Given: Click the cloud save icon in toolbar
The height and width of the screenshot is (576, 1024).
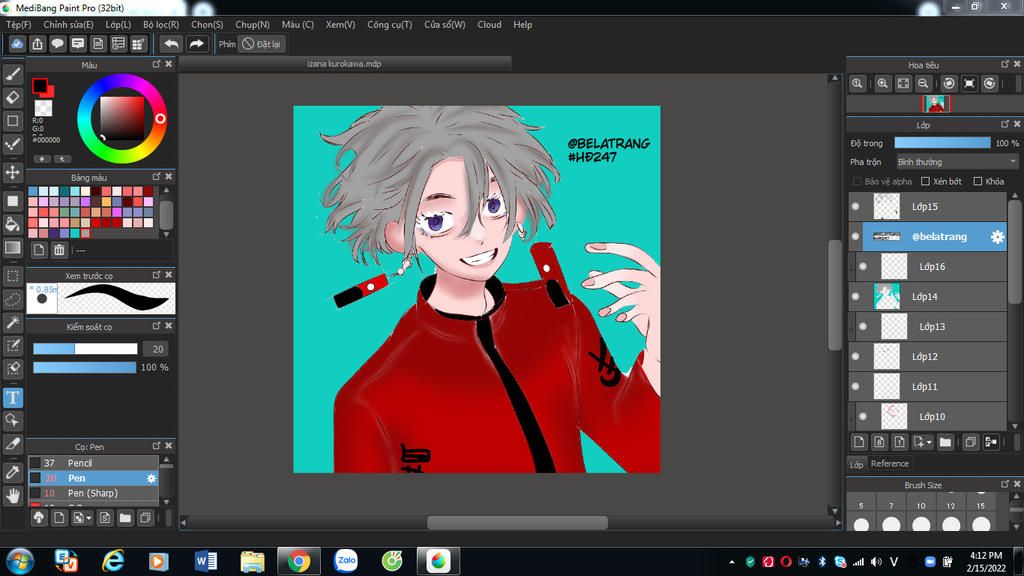Looking at the screenshot, I should (x=17, y=44).
